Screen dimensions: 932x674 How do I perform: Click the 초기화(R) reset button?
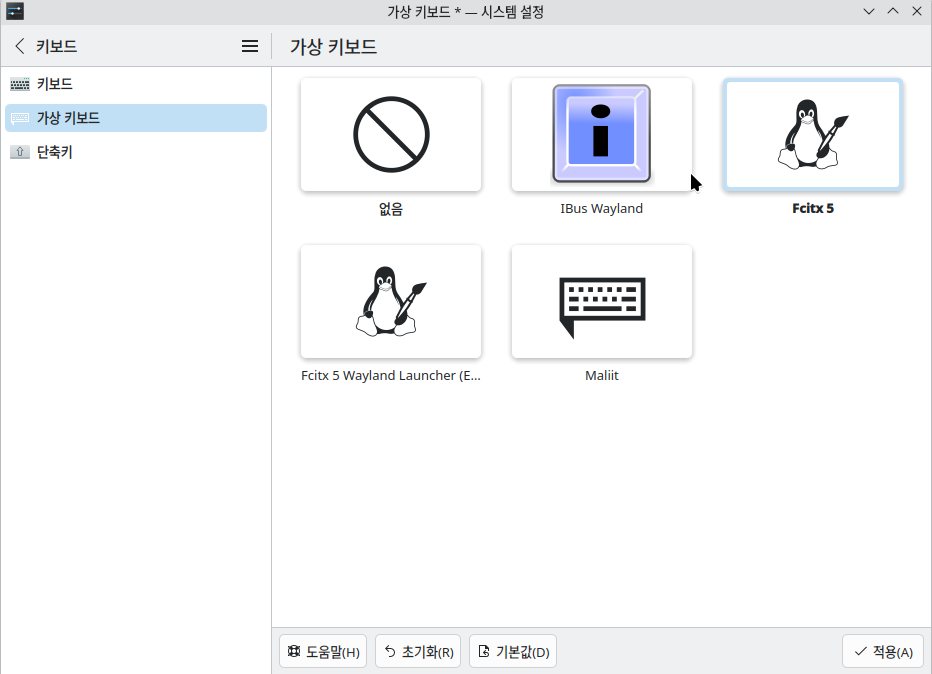(418, 651)
